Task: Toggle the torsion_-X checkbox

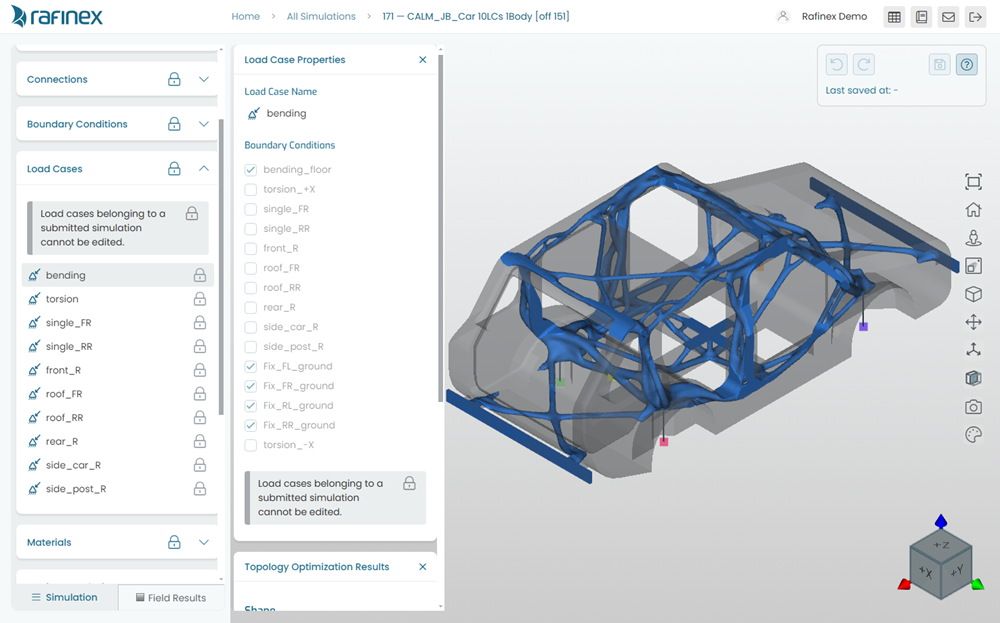Action: [251, 445]
